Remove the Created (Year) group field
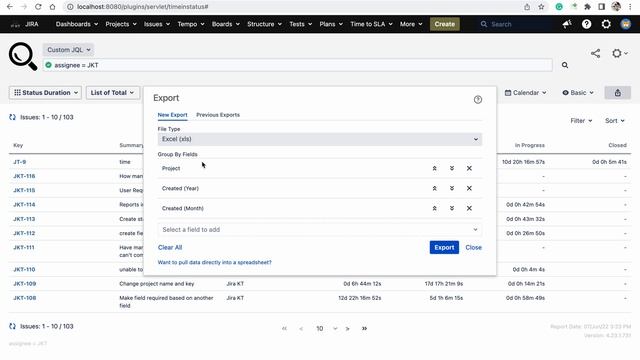 [469, 188]
